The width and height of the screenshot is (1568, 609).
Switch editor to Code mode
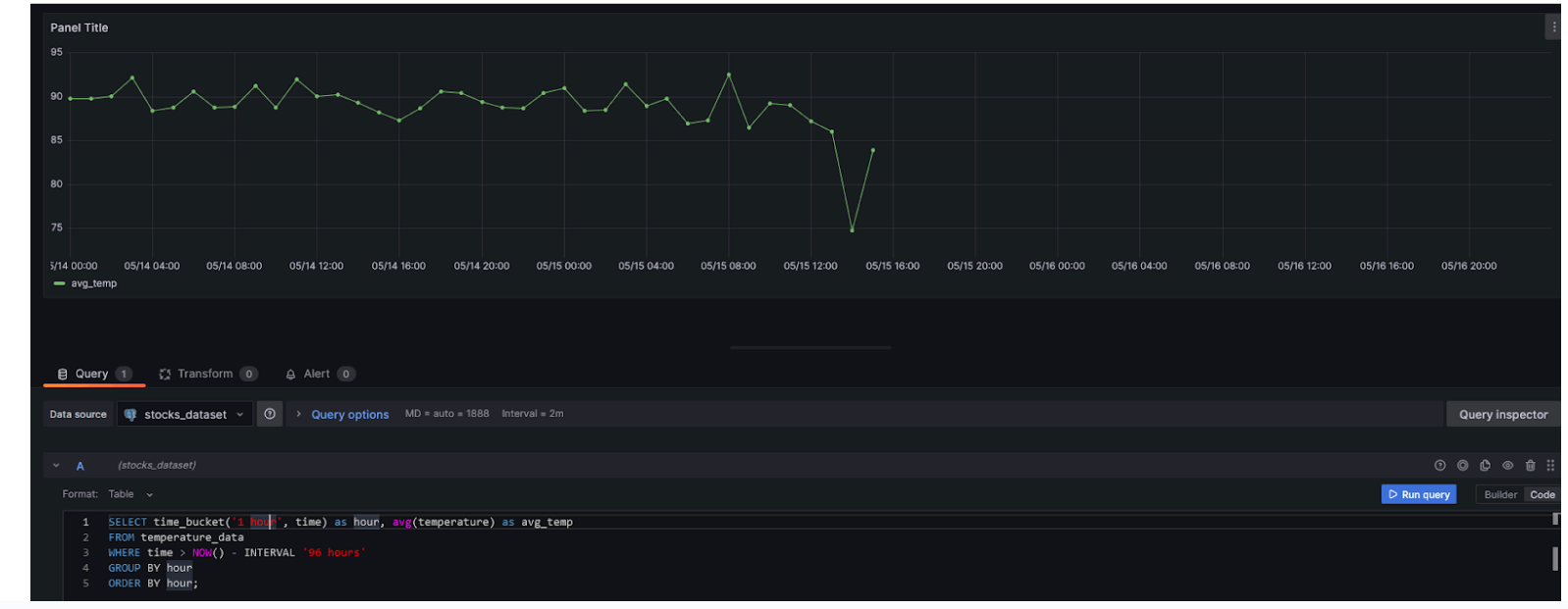point(1542,495)
